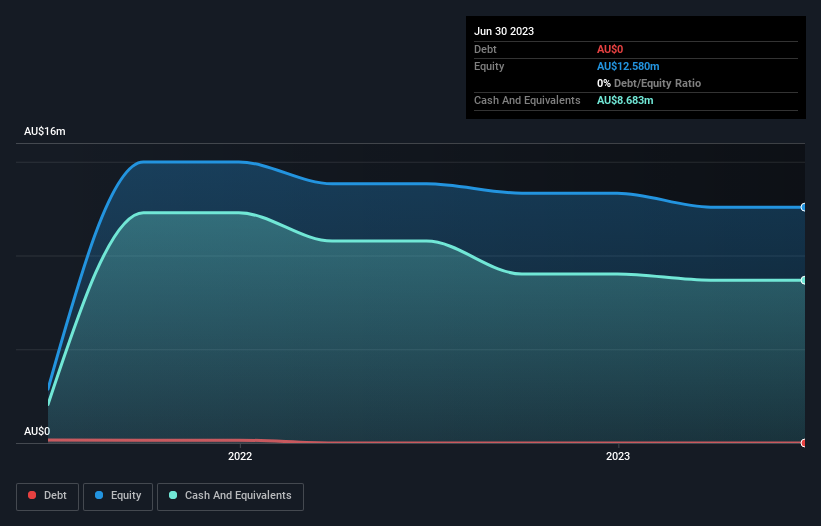Click the AU$0 y-axis label
Image resolution: width=821 pixels, height=526 pixels.
[x=37, y=431]
